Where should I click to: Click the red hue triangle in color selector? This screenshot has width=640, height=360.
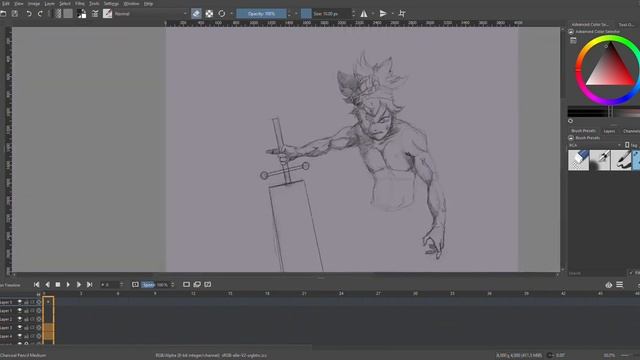point(611,65)
